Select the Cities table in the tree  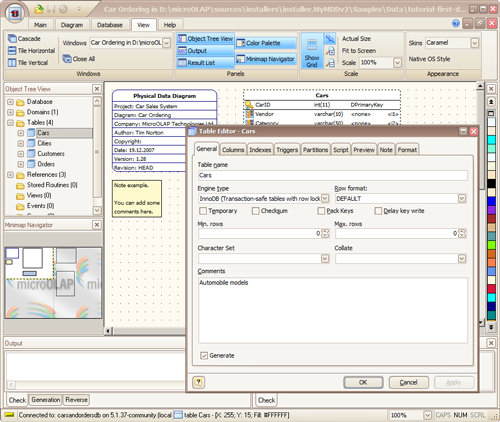44,143
